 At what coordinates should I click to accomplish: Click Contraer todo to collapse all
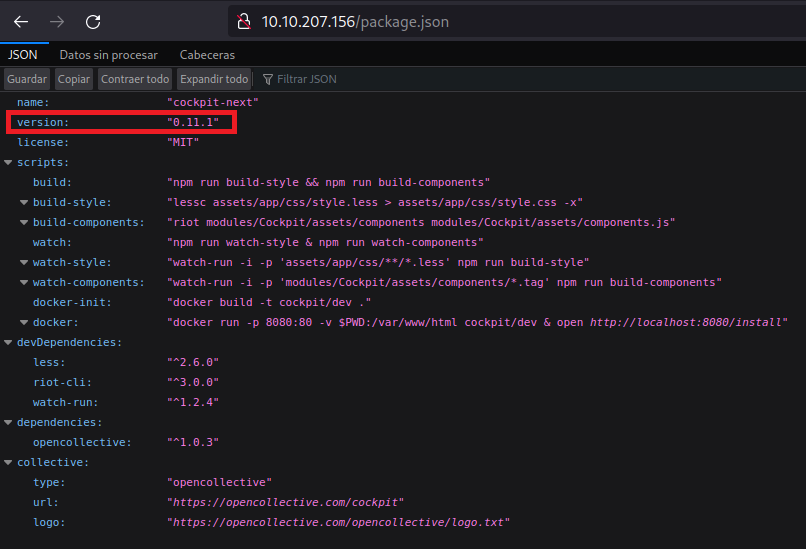coord(135,79)
